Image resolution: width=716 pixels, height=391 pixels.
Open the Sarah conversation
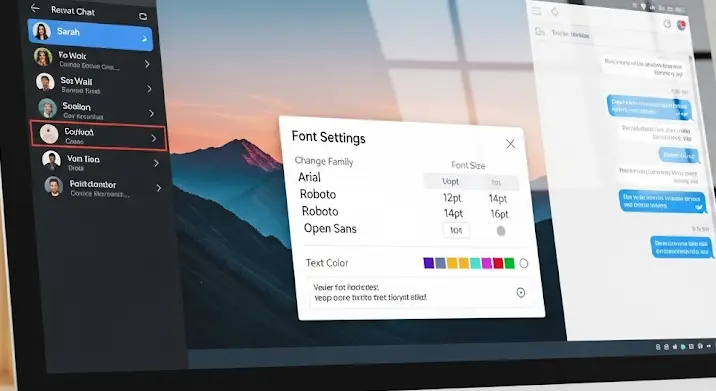click(x=90, y=33)
